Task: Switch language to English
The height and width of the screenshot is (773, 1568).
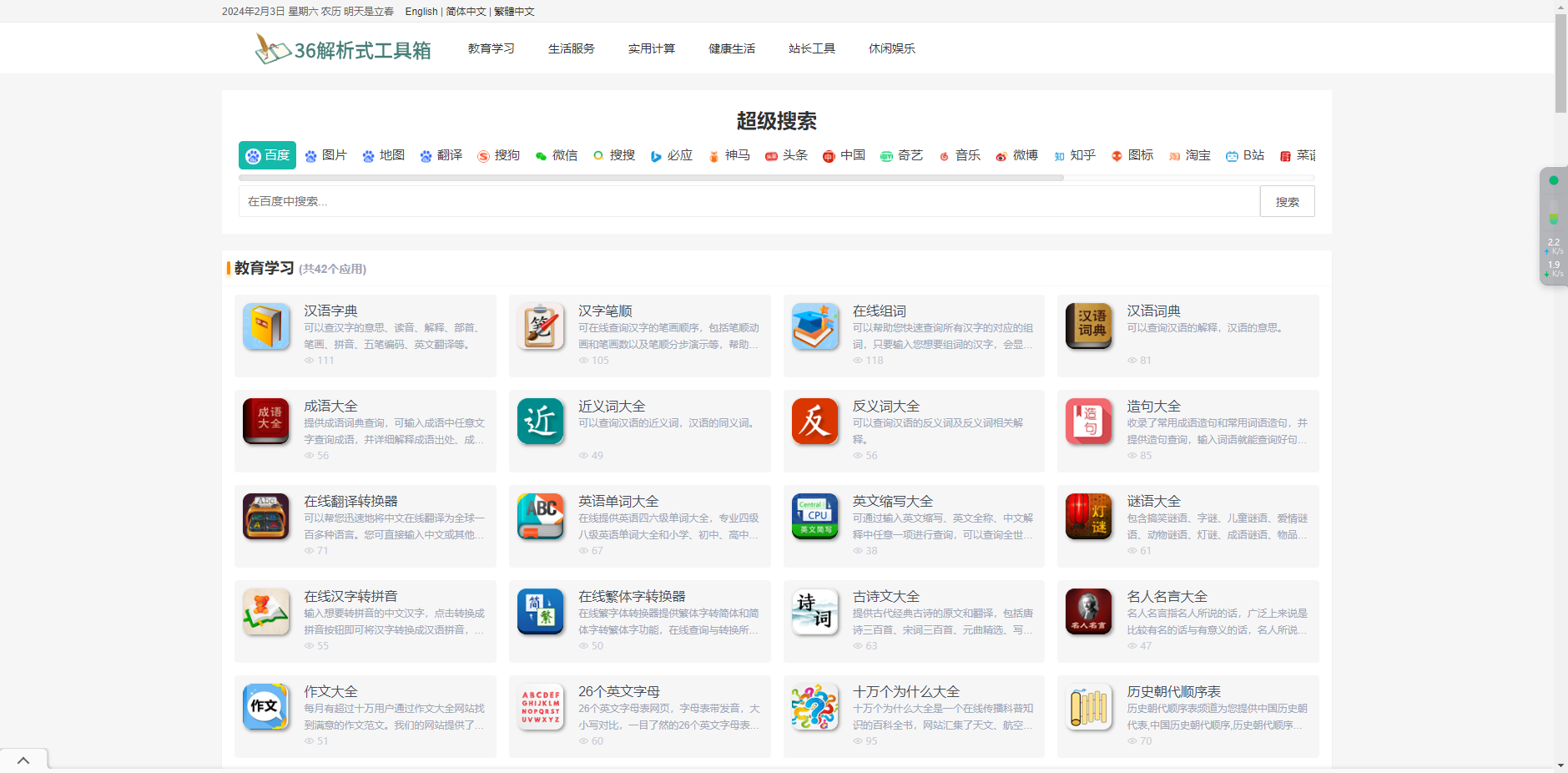Action: click(x=421, y=12)
